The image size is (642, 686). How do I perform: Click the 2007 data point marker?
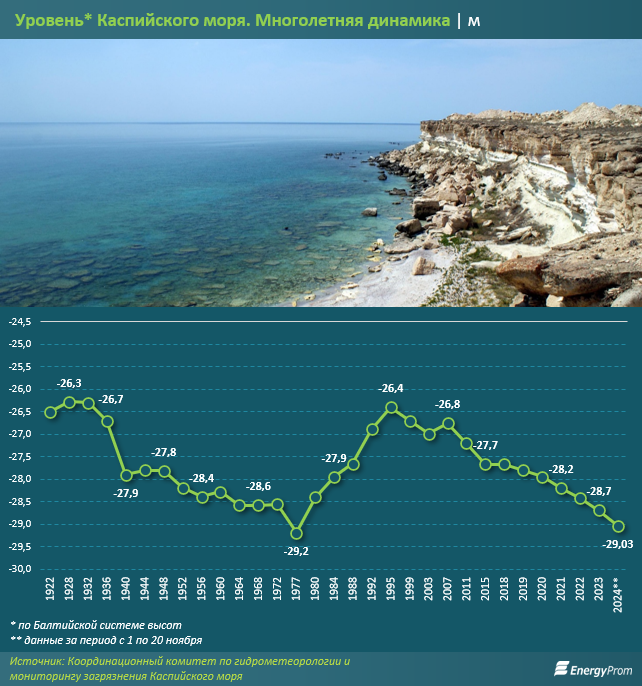coord(448,424)
